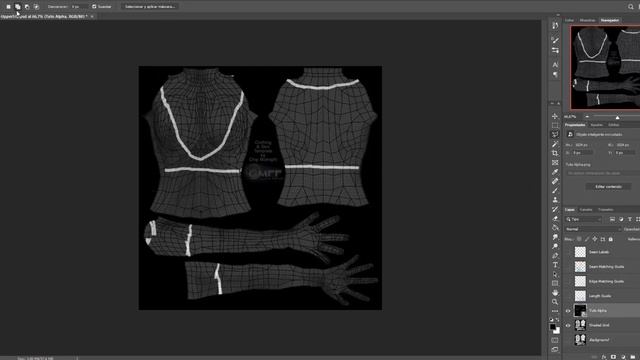Switch to the Ajustes tab
Viewport: 640px width, 360px height.
click(x=596, y=125)
